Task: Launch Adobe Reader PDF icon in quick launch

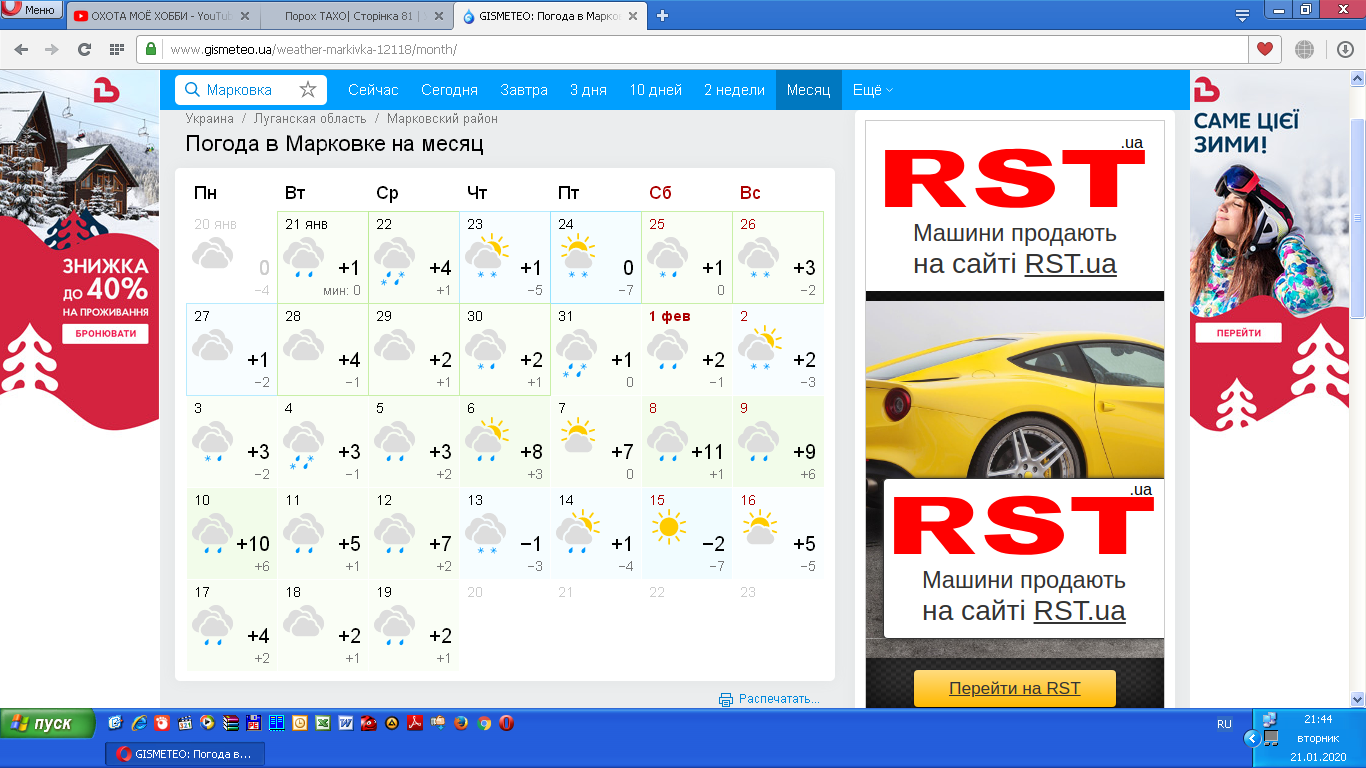Action: click(415, 723)
